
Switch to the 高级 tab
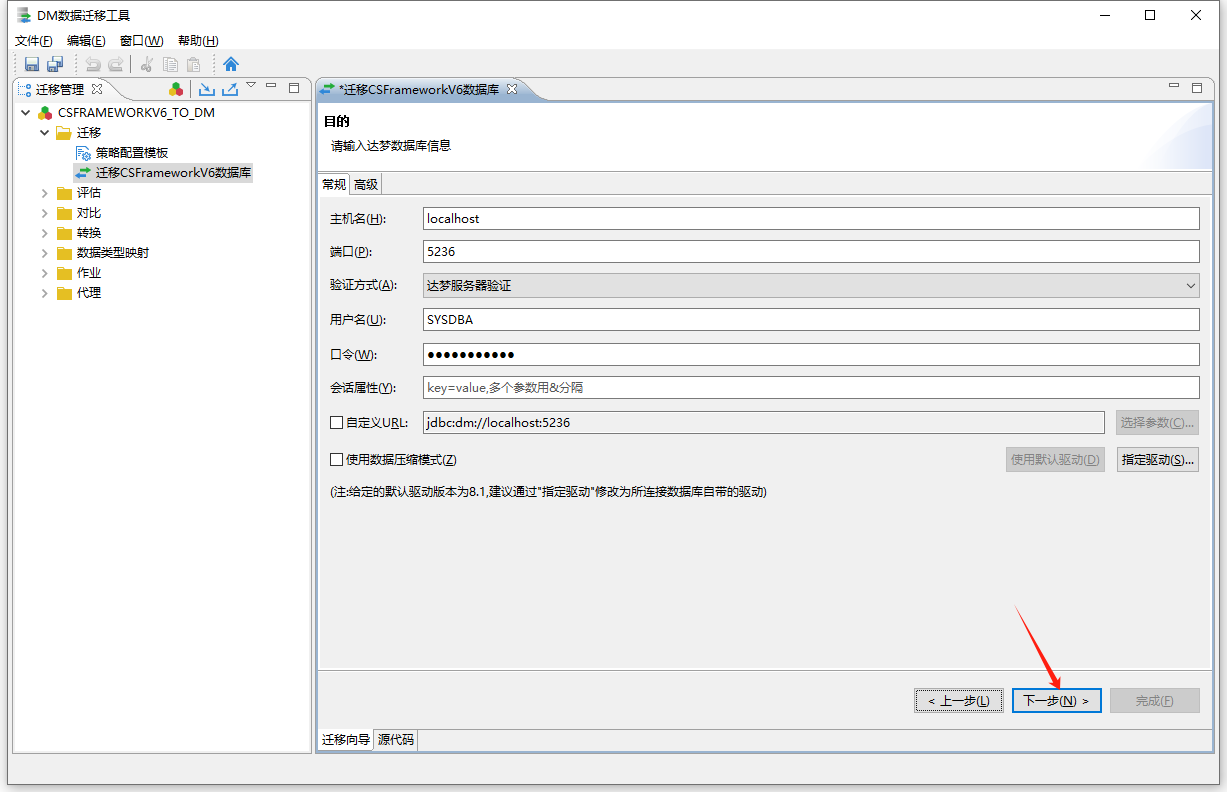pyautogui.click(x=366, y=184)
